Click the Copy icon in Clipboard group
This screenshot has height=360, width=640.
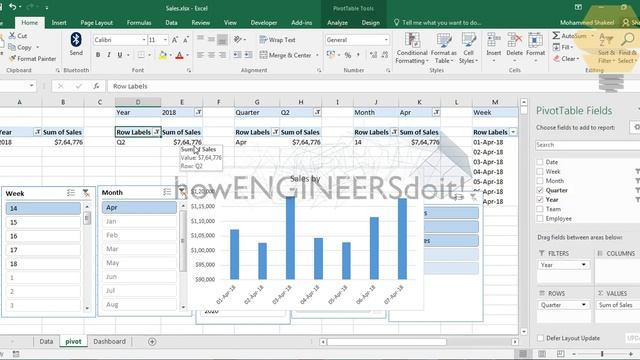tap(12, 47)
